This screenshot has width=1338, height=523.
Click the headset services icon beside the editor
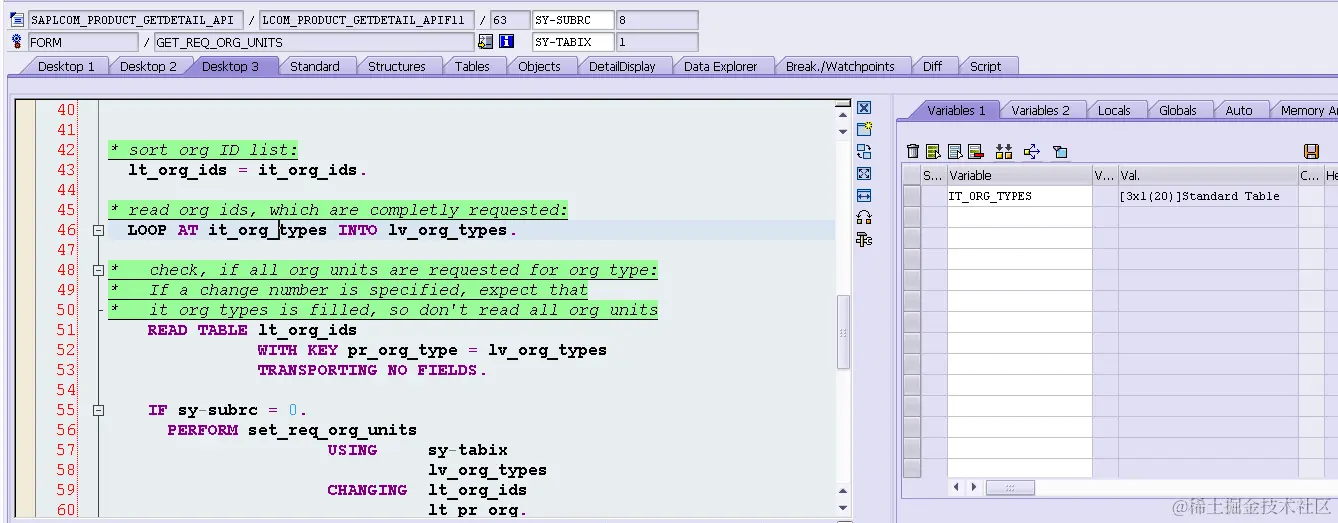864,217
